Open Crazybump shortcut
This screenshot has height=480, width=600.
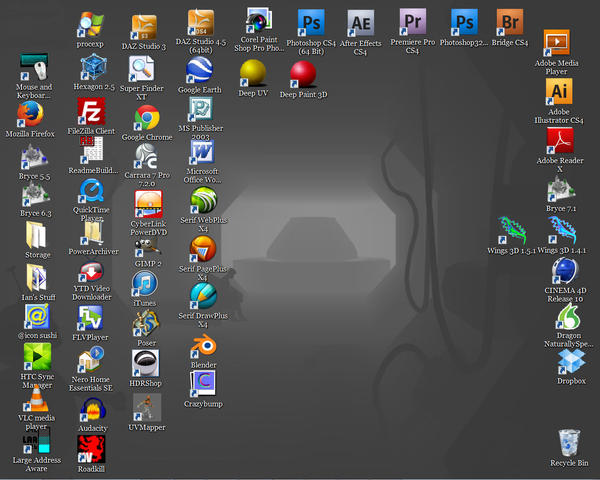tap(203, 384)
